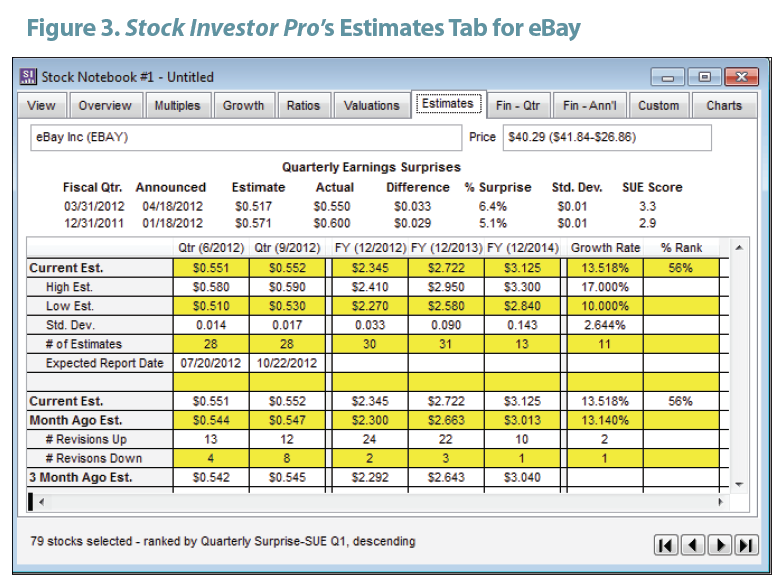
Task: Click the Price field showing $40.29
Action: point(607,137)
